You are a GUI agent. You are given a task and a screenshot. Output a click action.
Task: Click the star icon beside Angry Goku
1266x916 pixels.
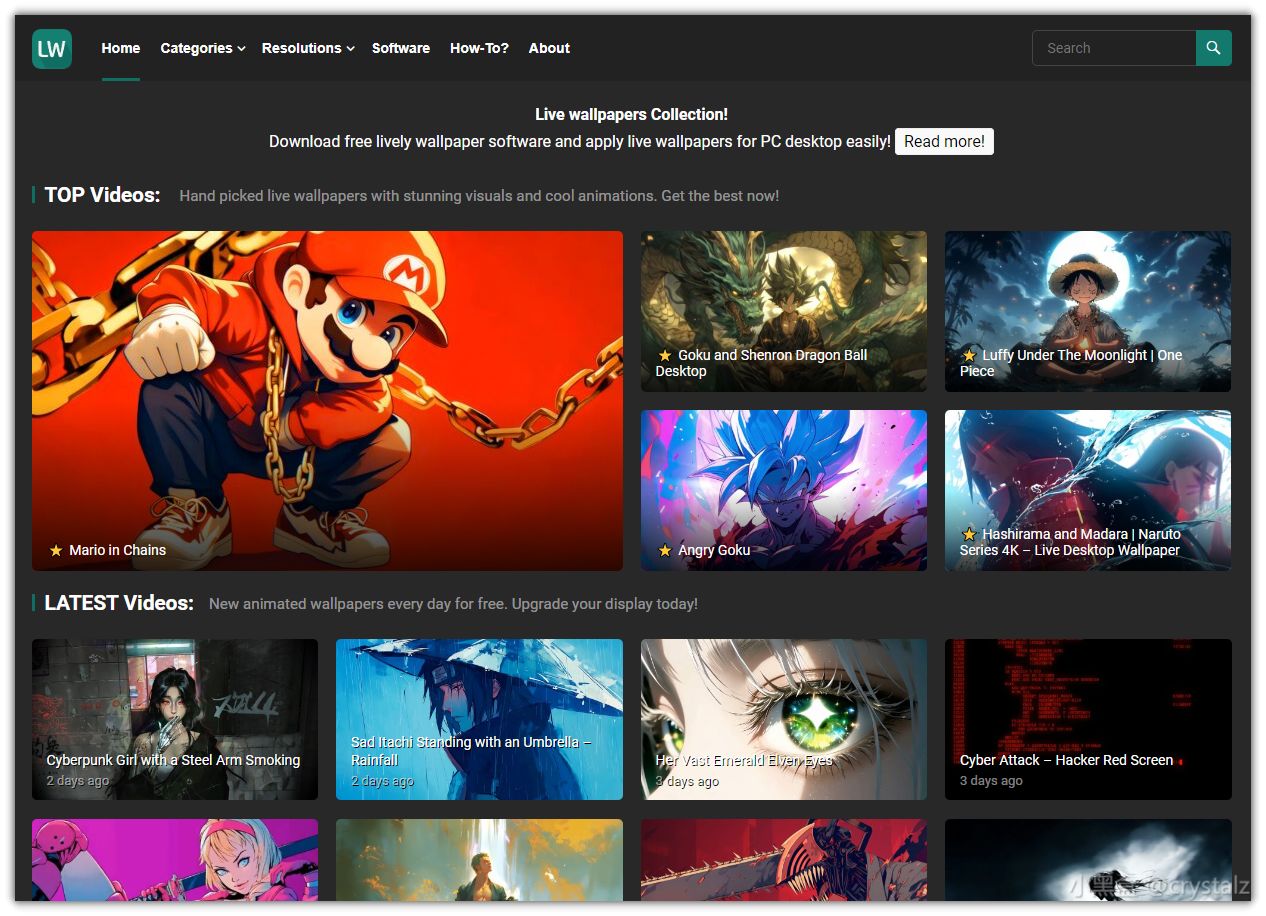pos(665,550)
